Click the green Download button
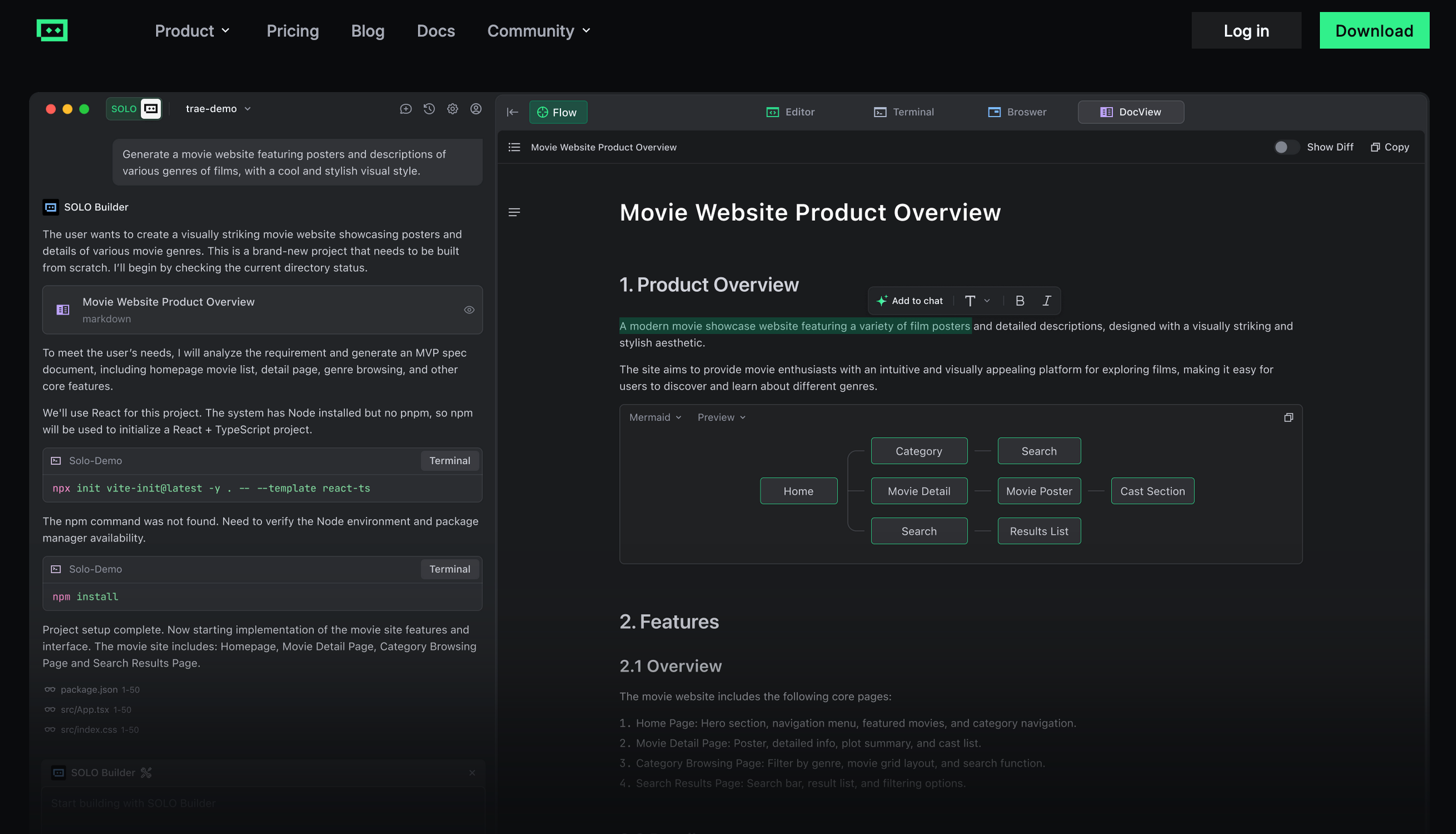 coord(1374,31)
